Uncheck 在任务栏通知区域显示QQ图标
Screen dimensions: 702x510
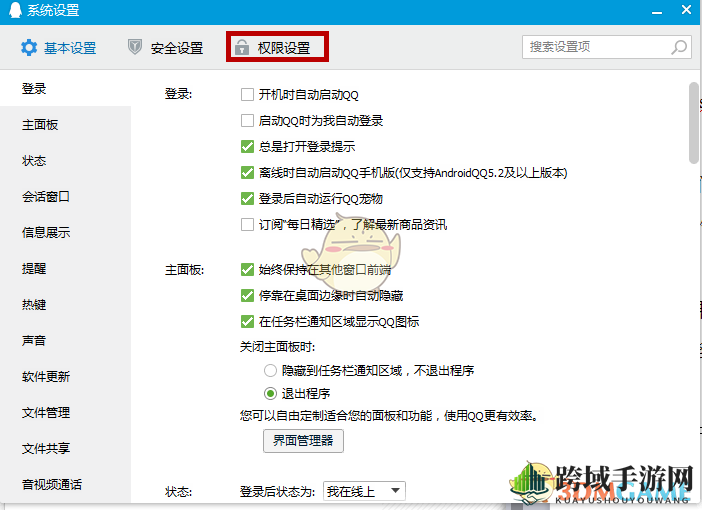pyautogui.click(x=247, y=321)
